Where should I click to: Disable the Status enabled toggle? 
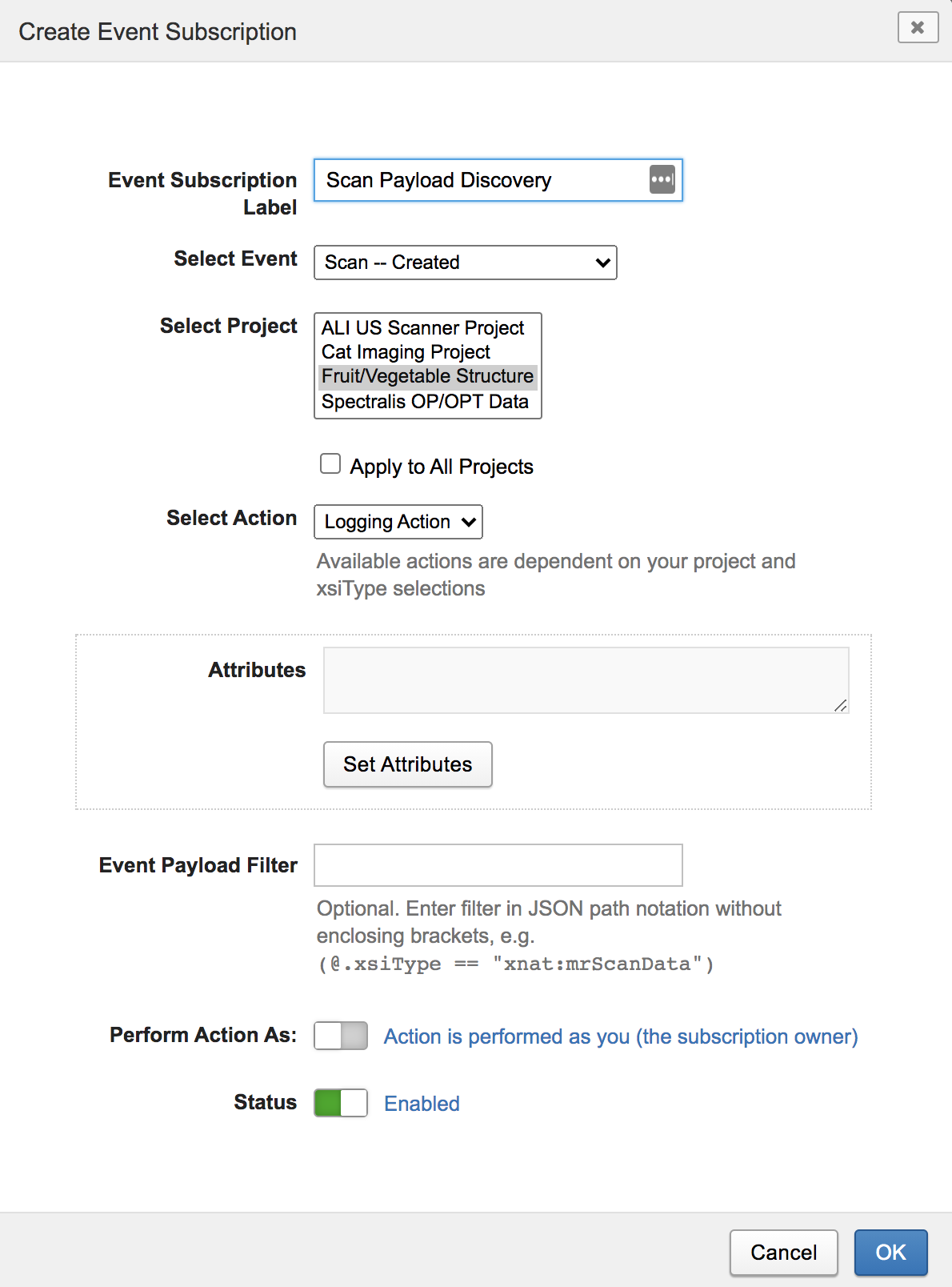(x=341, y=1103)
